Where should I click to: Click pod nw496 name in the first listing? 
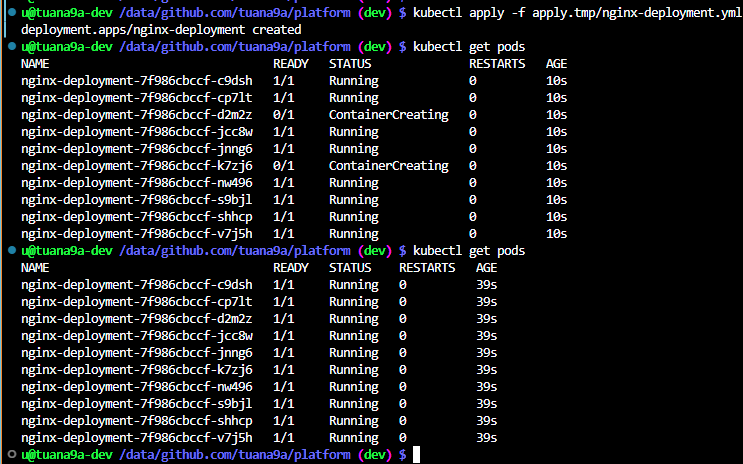point(137,183)
